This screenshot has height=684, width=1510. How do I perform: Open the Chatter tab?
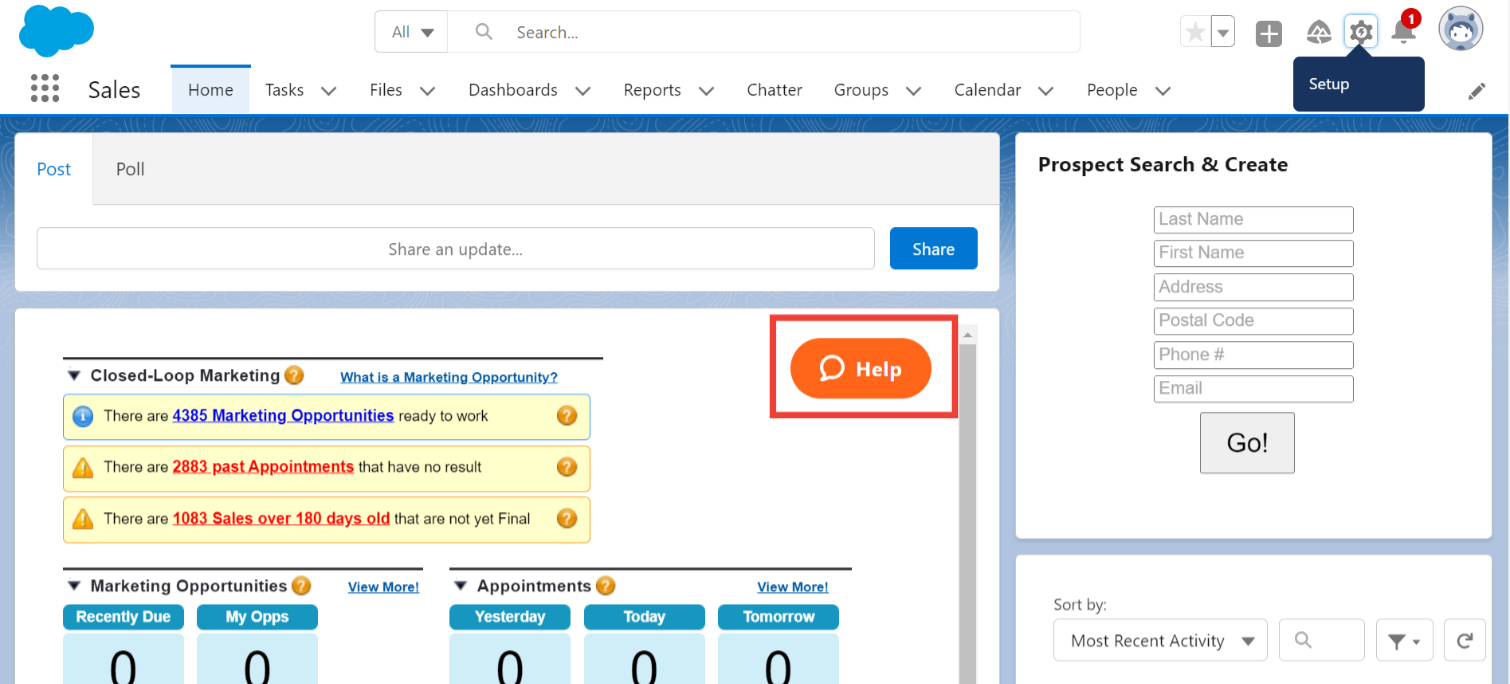point(774,90)
